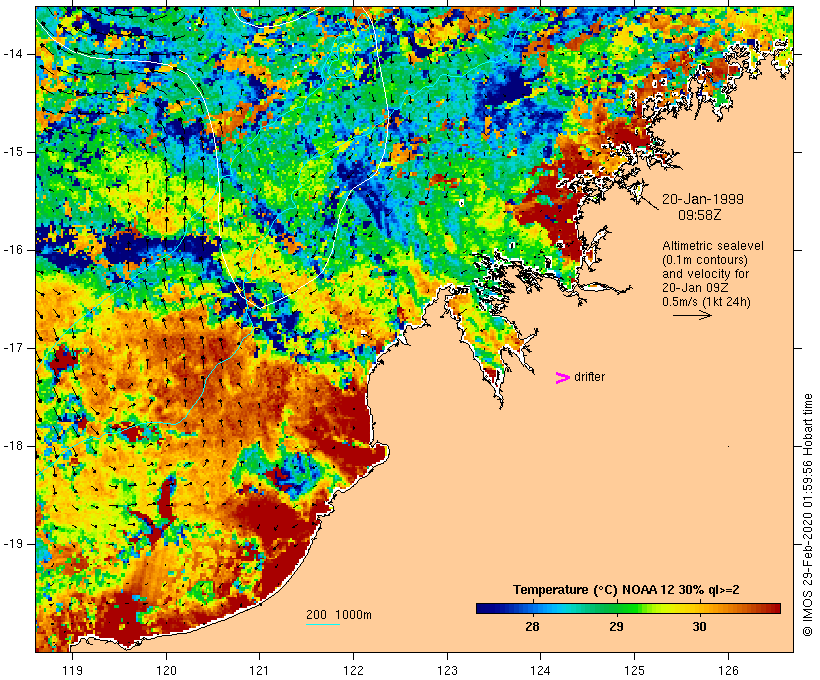Click the '200 1000m' bathymetry legend text
820x680 pixels.
(x=339, y=615)
